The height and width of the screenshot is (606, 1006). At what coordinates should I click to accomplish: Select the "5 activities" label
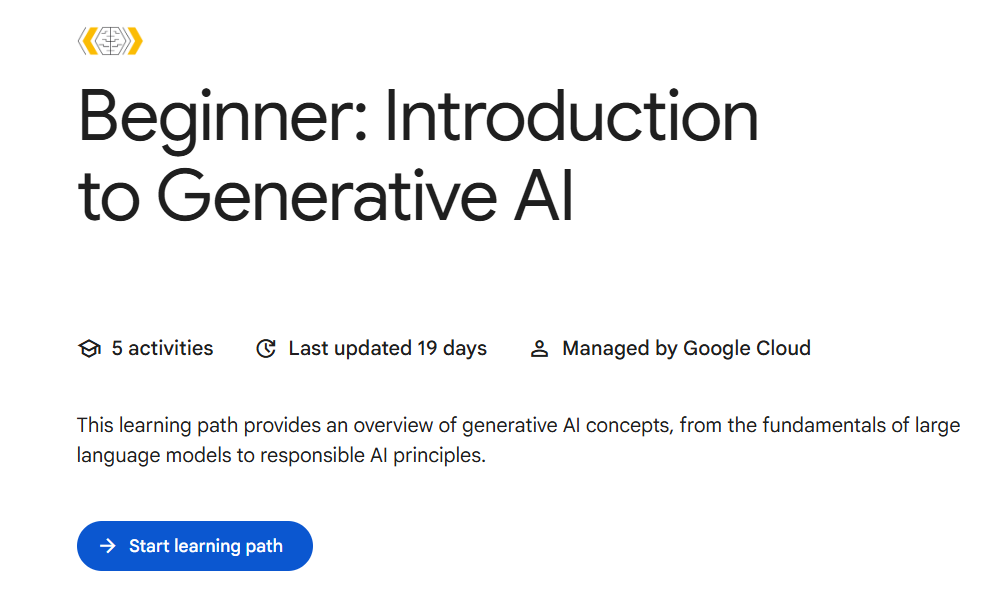[162, 349]
